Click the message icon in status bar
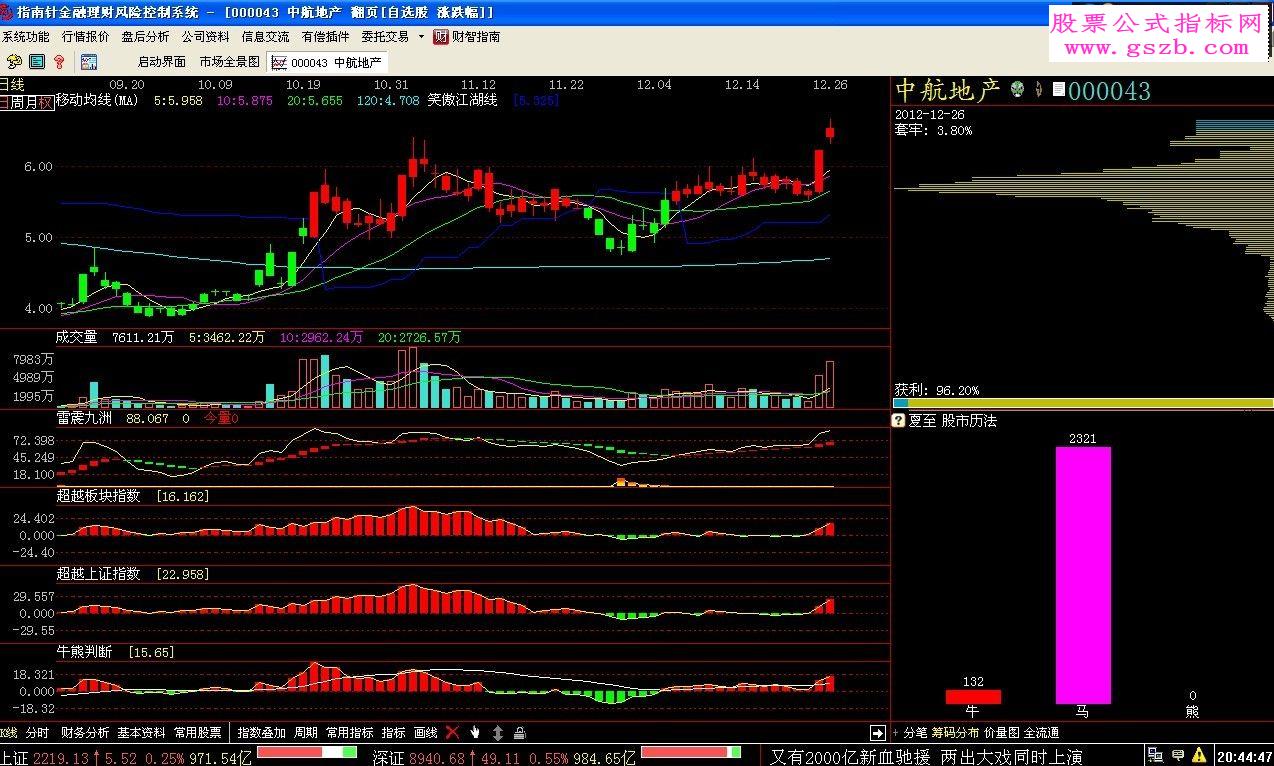The height and width of the screenshot is (766, 1274). pyautogui.click(x=1180, y=756)
